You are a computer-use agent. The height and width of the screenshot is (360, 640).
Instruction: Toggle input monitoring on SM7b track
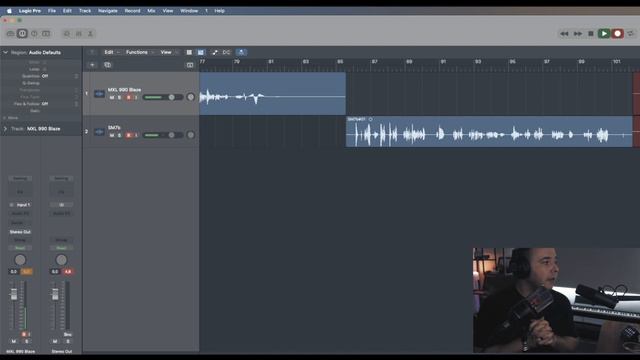[x=136, y=135]
